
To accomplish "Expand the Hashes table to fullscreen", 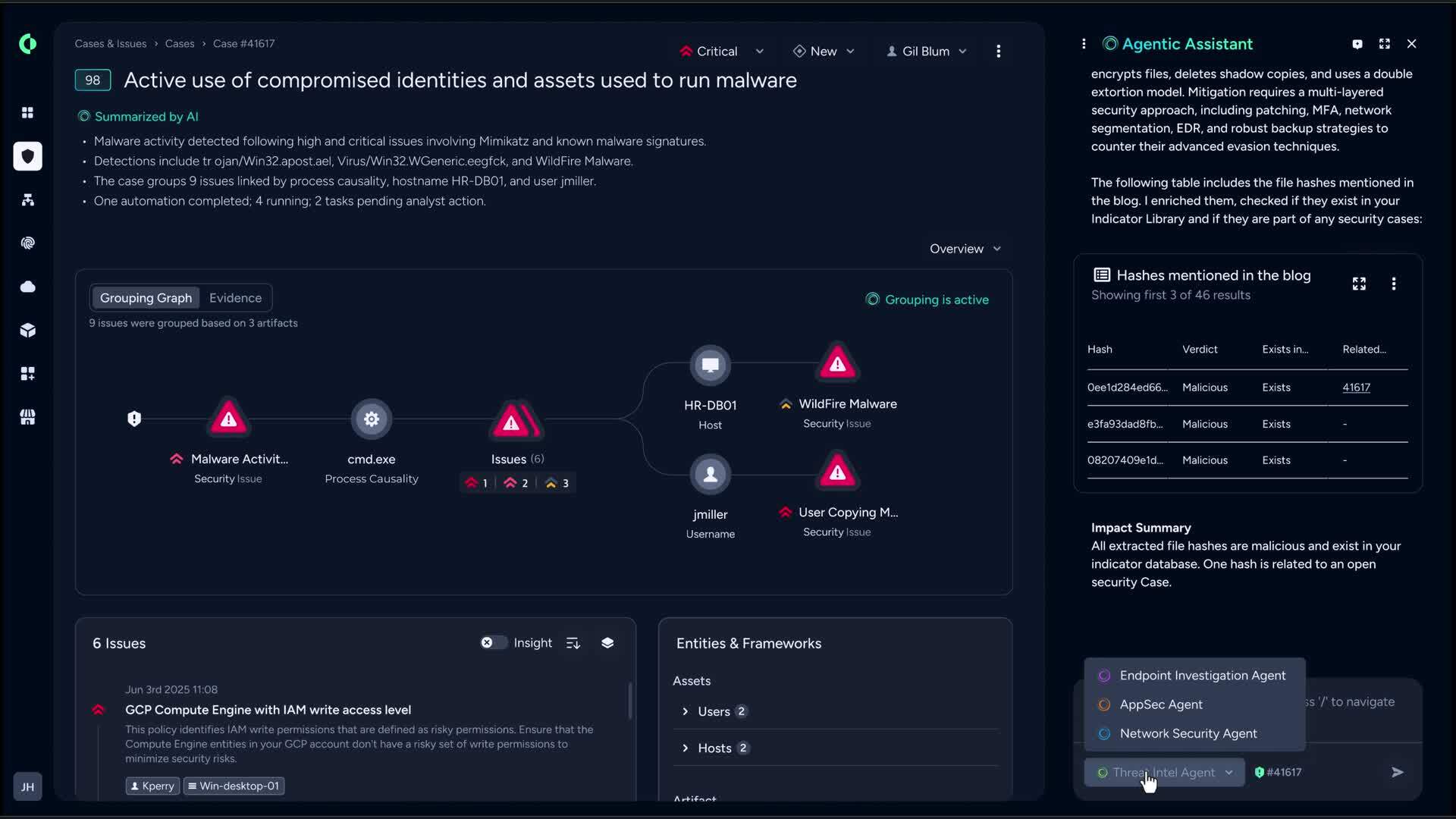I will tap(1359, 284).
